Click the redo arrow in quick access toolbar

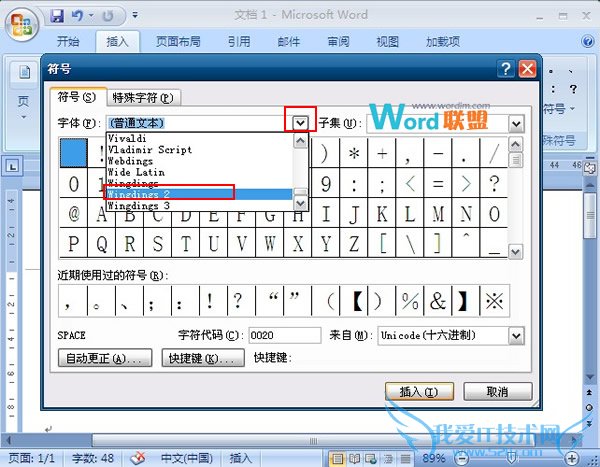[x=108, y=16]
